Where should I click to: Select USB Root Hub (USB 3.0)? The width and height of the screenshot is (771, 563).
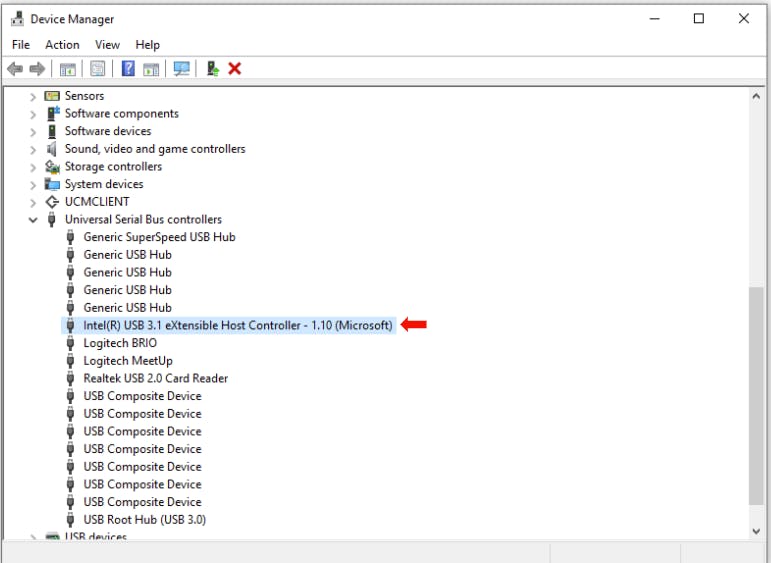tap(145, 520)
